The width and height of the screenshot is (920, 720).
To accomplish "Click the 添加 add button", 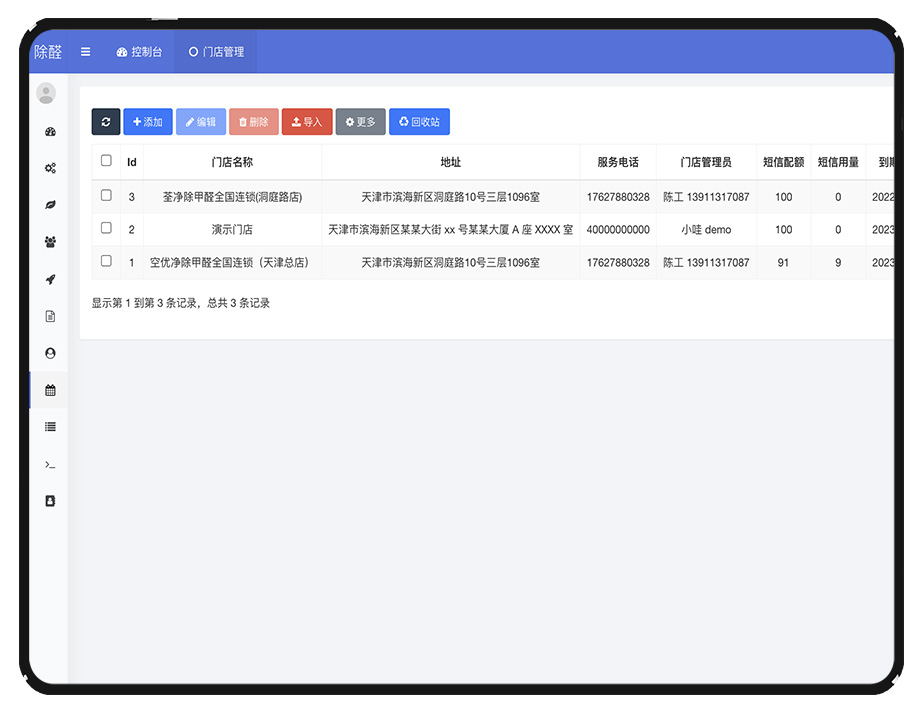I will pos(148,121).
